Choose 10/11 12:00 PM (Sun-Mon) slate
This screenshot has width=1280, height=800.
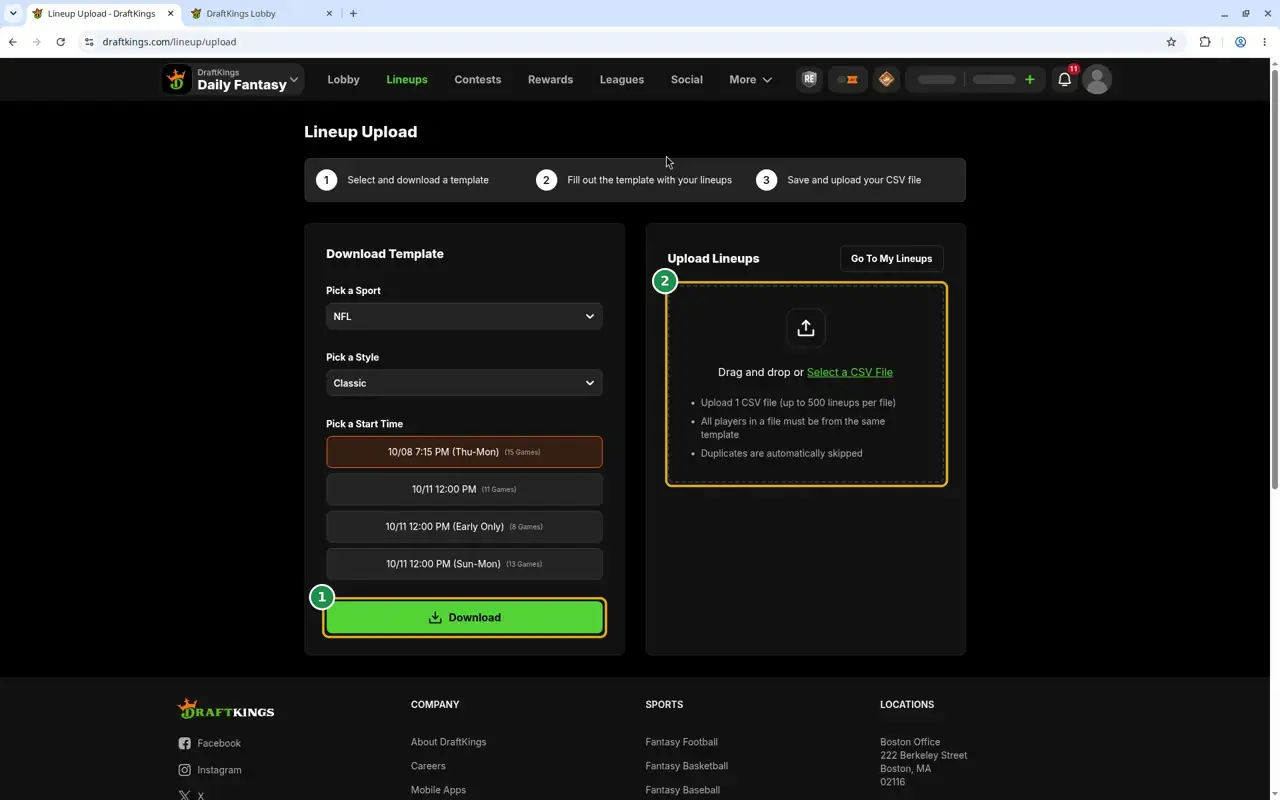464,564
